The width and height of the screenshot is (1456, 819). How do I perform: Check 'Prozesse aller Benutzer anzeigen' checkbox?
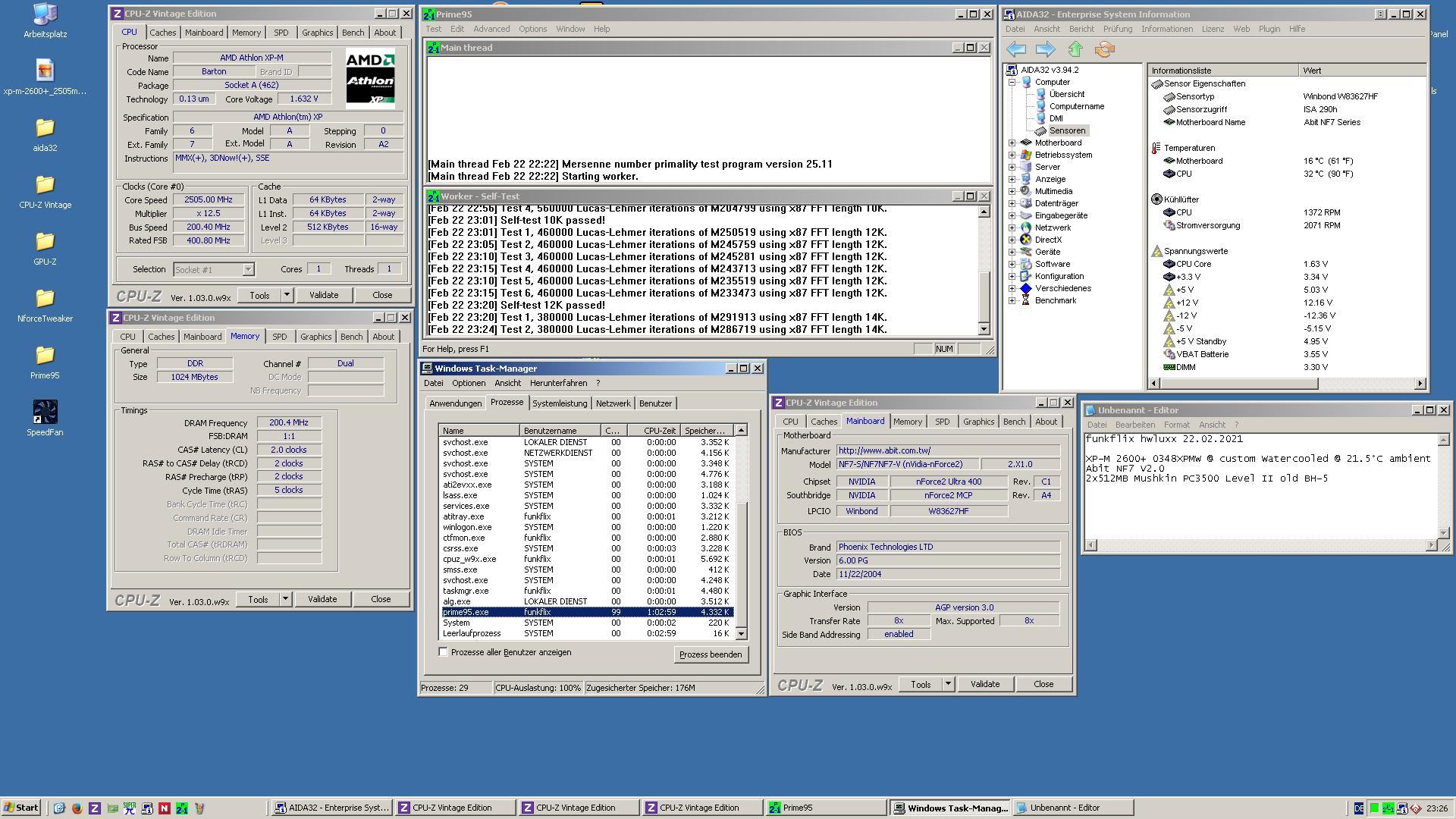click(x=444, y=652)
